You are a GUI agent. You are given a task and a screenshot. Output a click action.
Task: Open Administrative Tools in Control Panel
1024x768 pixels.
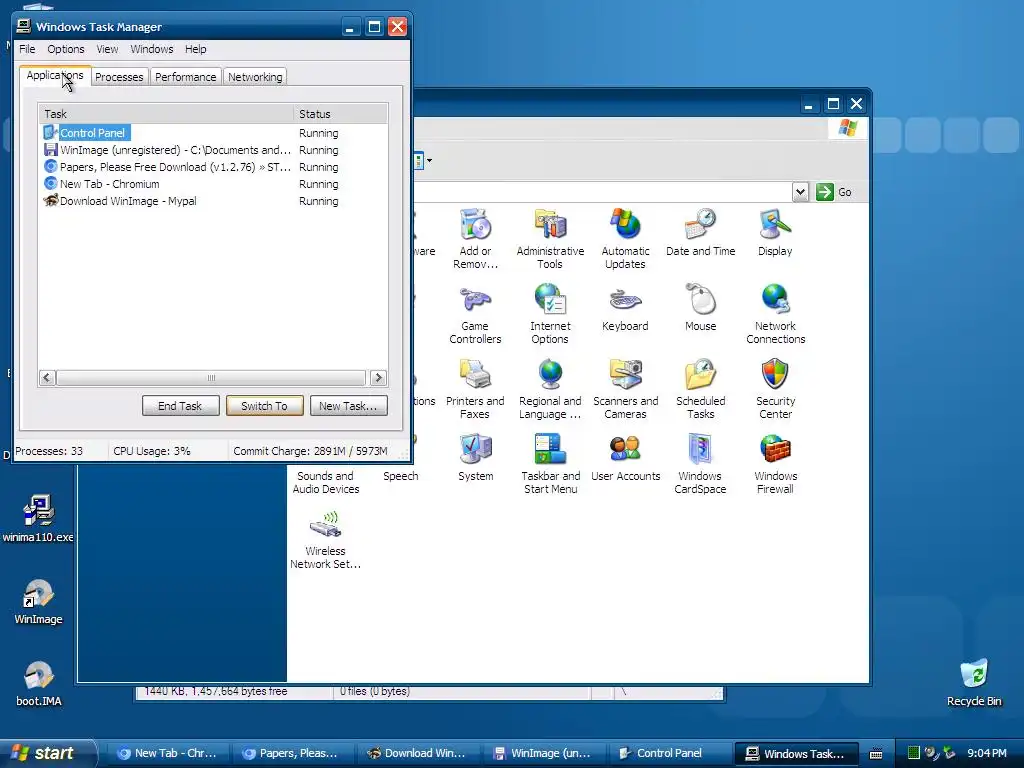(x=550, y=238)
